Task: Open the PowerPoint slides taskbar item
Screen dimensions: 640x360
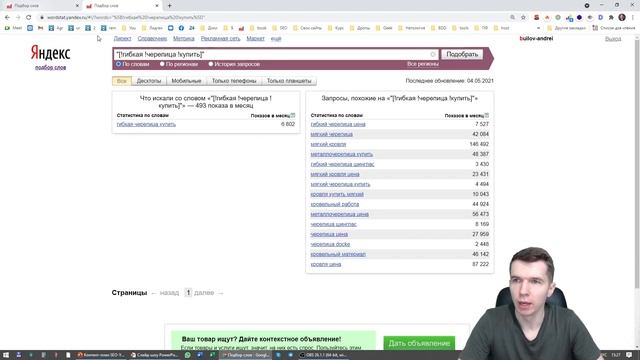Action: point(154,355)
